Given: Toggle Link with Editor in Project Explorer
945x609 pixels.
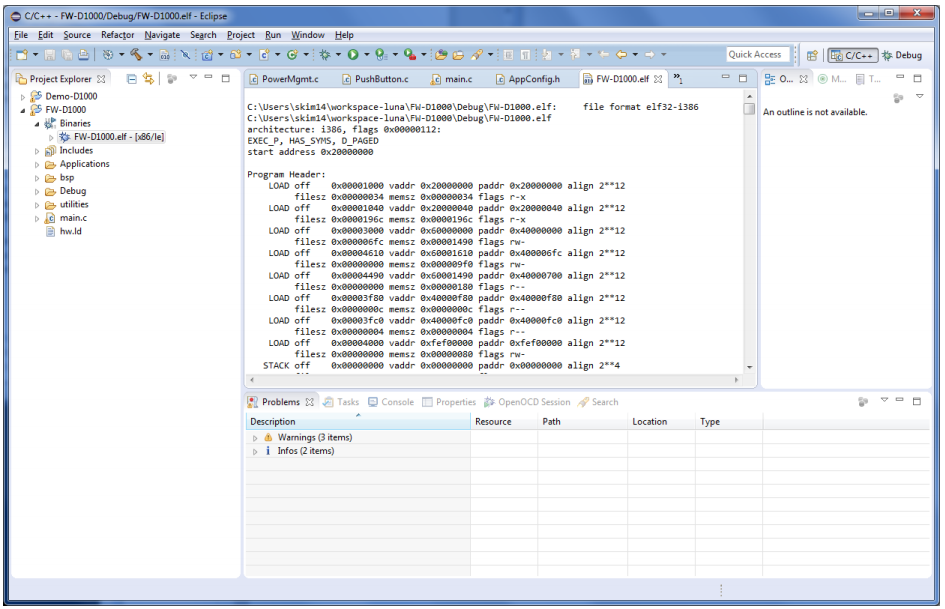Looking at the screenshot, I should click(x=148, y=79).
